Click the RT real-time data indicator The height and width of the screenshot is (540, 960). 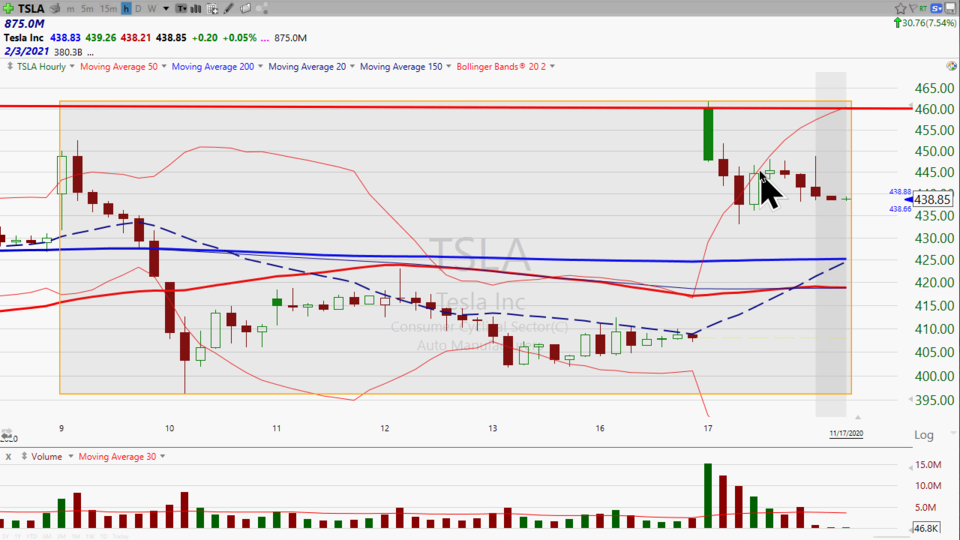pos(923,9)
